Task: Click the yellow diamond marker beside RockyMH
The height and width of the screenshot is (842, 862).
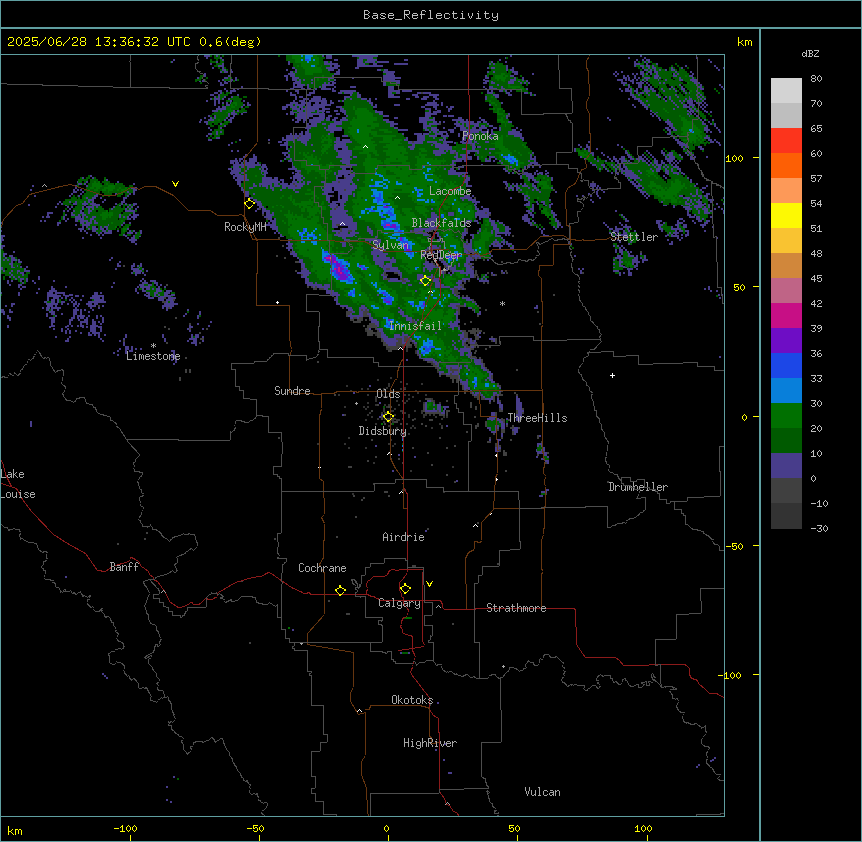Action: 249,204
